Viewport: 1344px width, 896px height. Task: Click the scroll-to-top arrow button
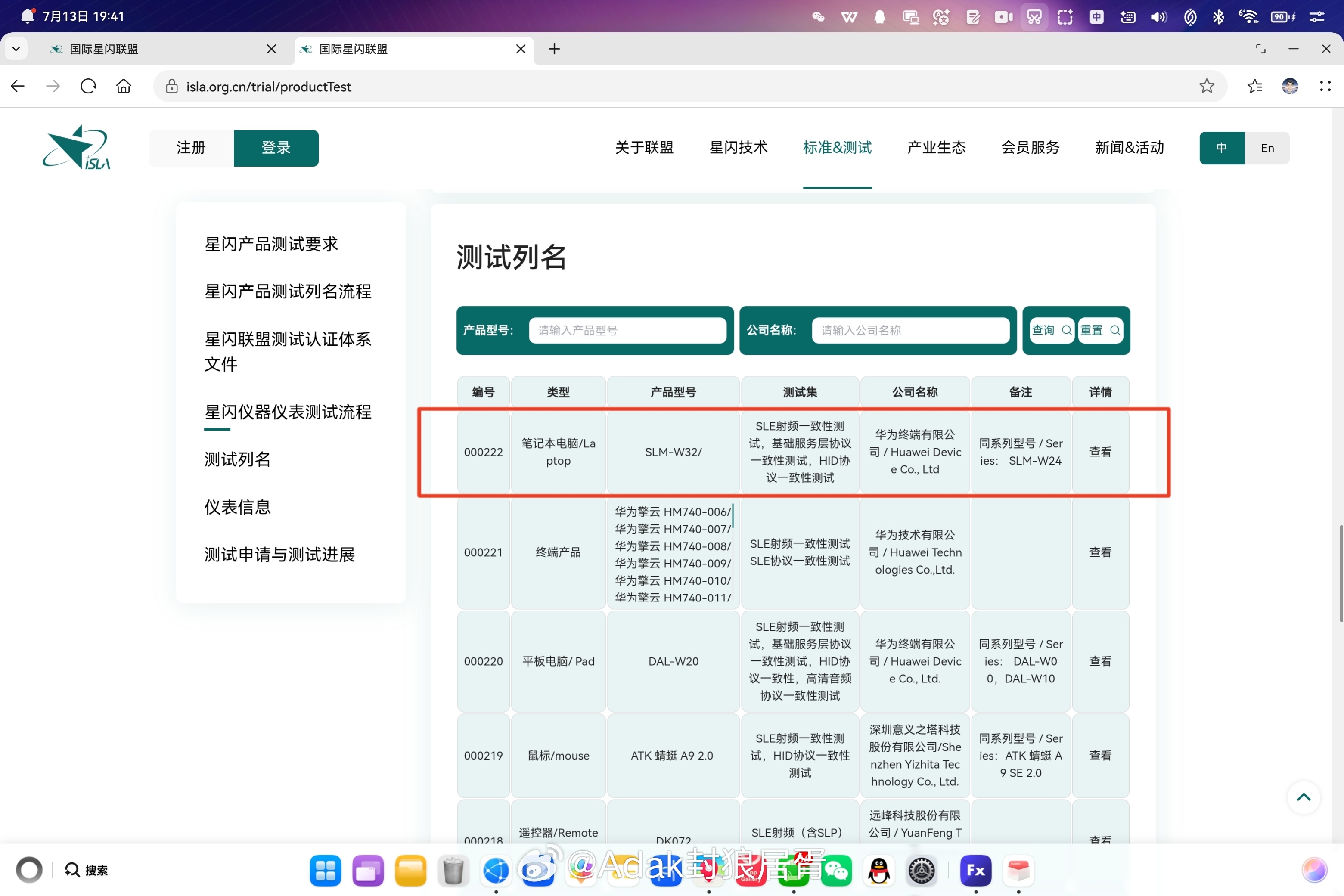click(x=1304, y=797)
